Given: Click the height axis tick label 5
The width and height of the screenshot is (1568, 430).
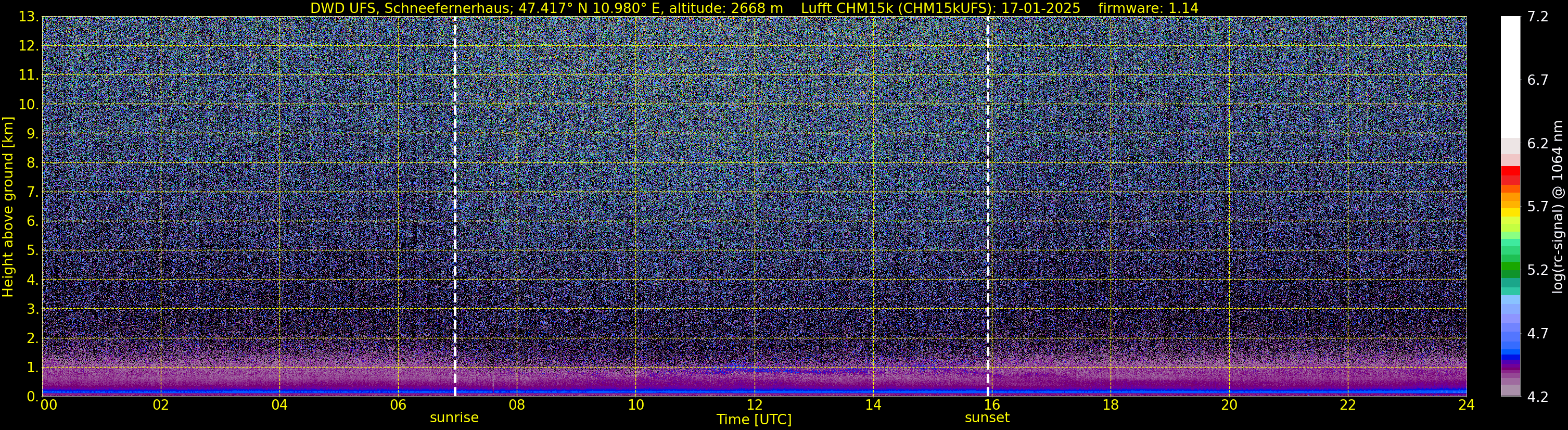Looking at the screenshot, I should (33, 251).
